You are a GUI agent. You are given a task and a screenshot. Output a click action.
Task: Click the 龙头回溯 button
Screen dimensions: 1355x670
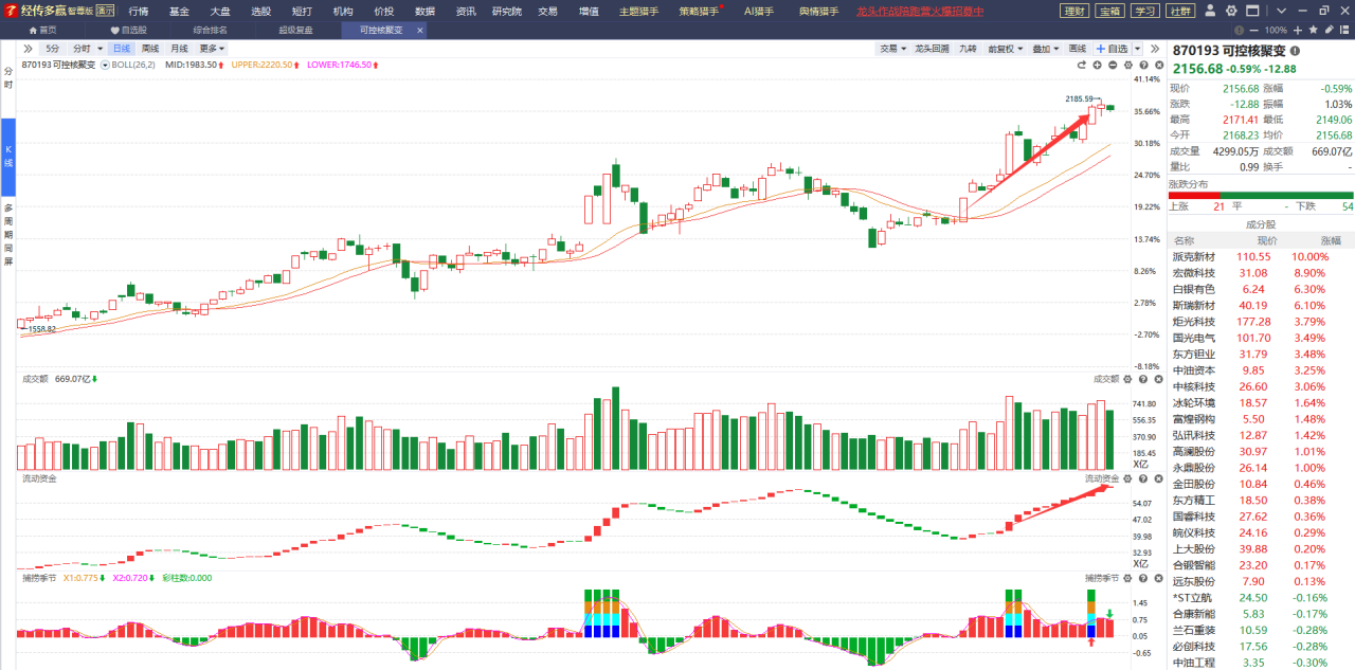click(931, 48)
